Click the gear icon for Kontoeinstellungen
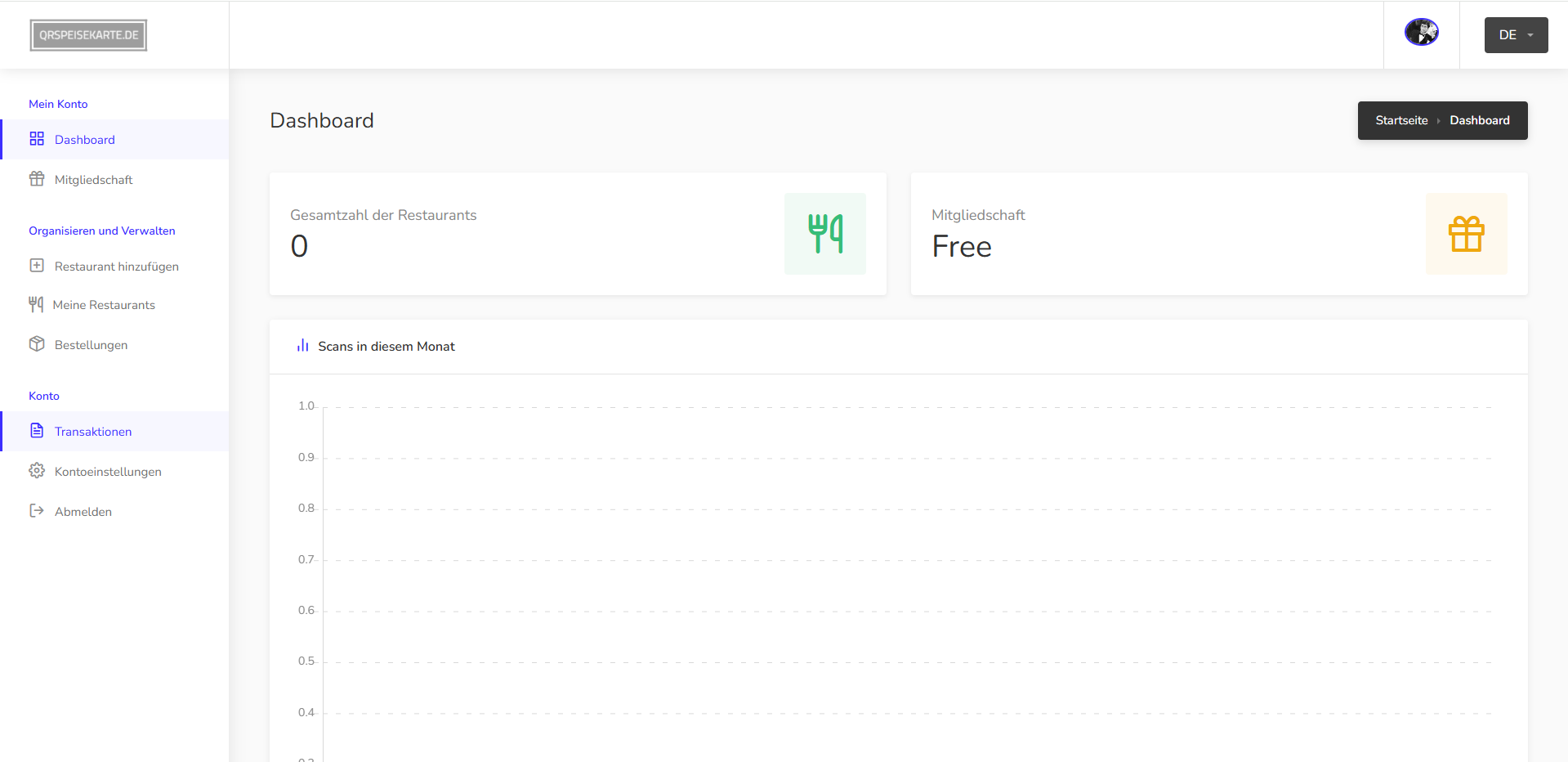Screen dimensions: 1568x762 [x=37, y=471]
